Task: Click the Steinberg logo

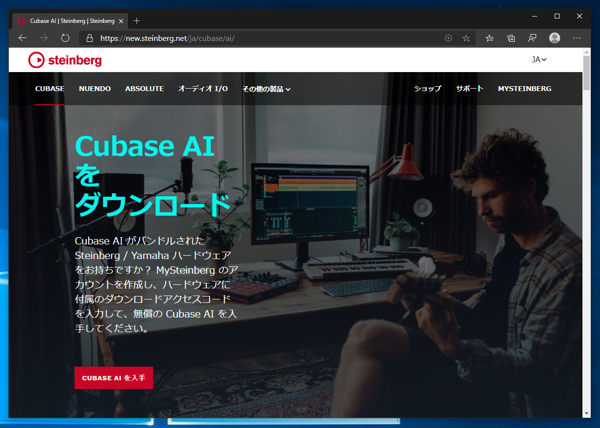Action: pyautogui.click(x=65, y=60)
